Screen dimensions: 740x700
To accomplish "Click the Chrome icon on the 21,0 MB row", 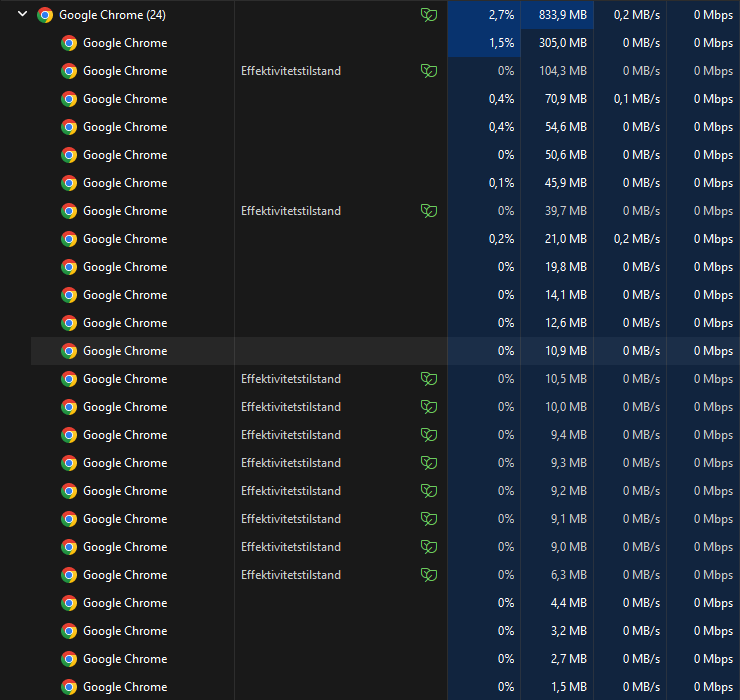I will pos(69,239).
